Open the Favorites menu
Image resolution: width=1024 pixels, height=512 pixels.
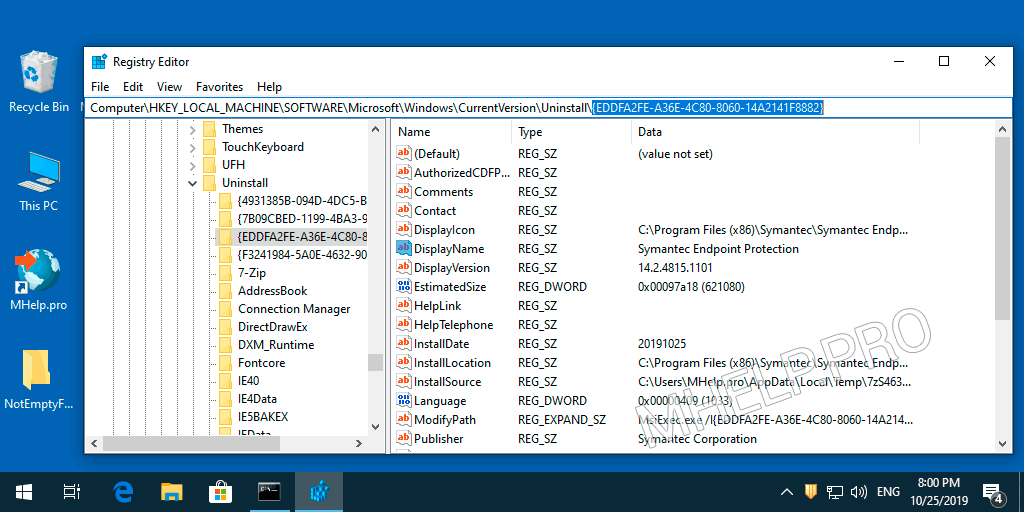tap(219, 86)
